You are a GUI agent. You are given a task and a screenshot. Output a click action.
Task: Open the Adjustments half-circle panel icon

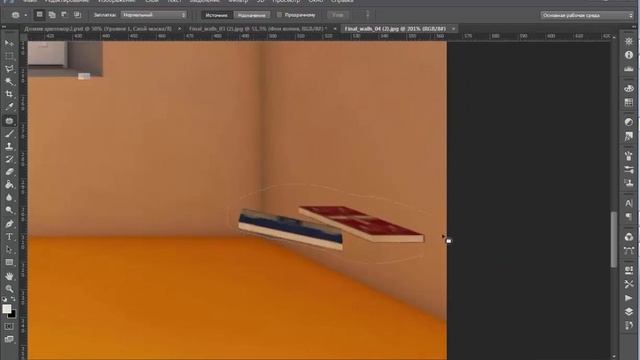629,122
